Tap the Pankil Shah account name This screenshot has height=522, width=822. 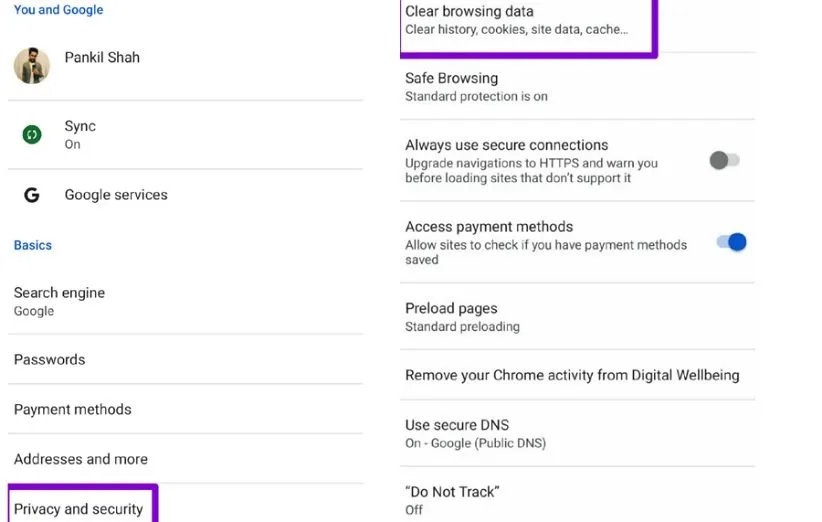[x=102, y=57]
